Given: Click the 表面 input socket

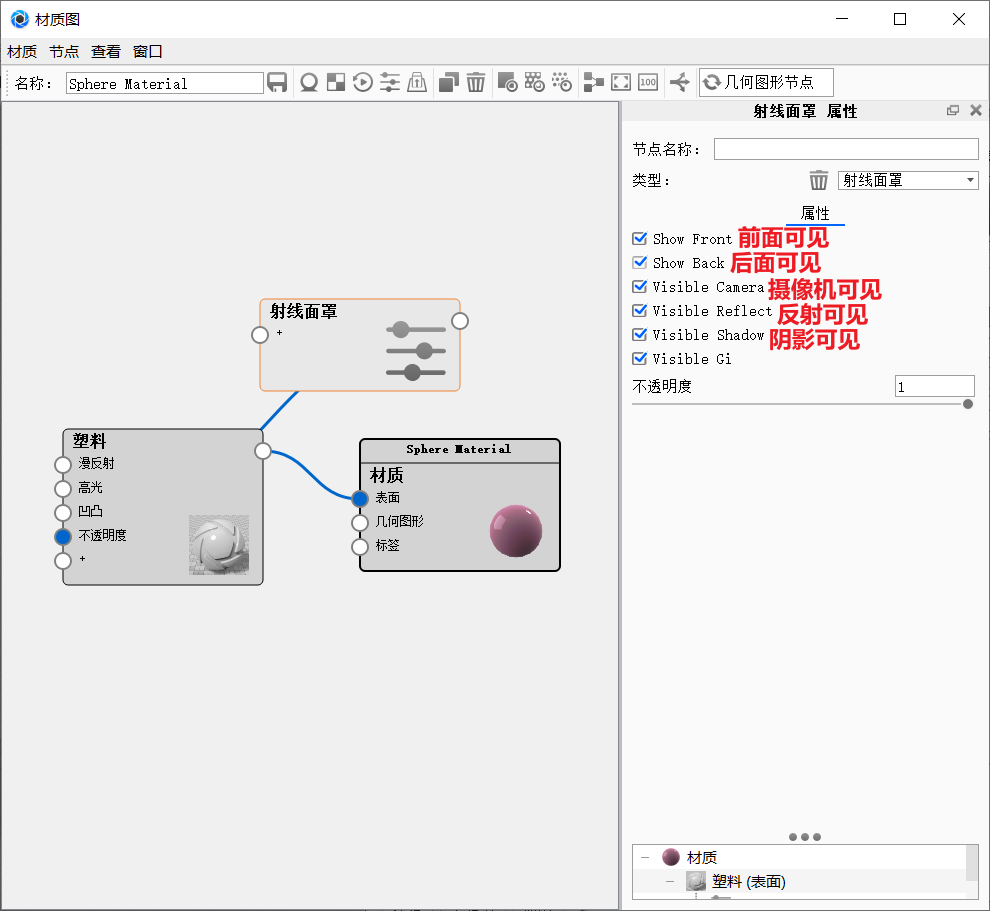Looking at the screenshot, I should pos(360,499).
